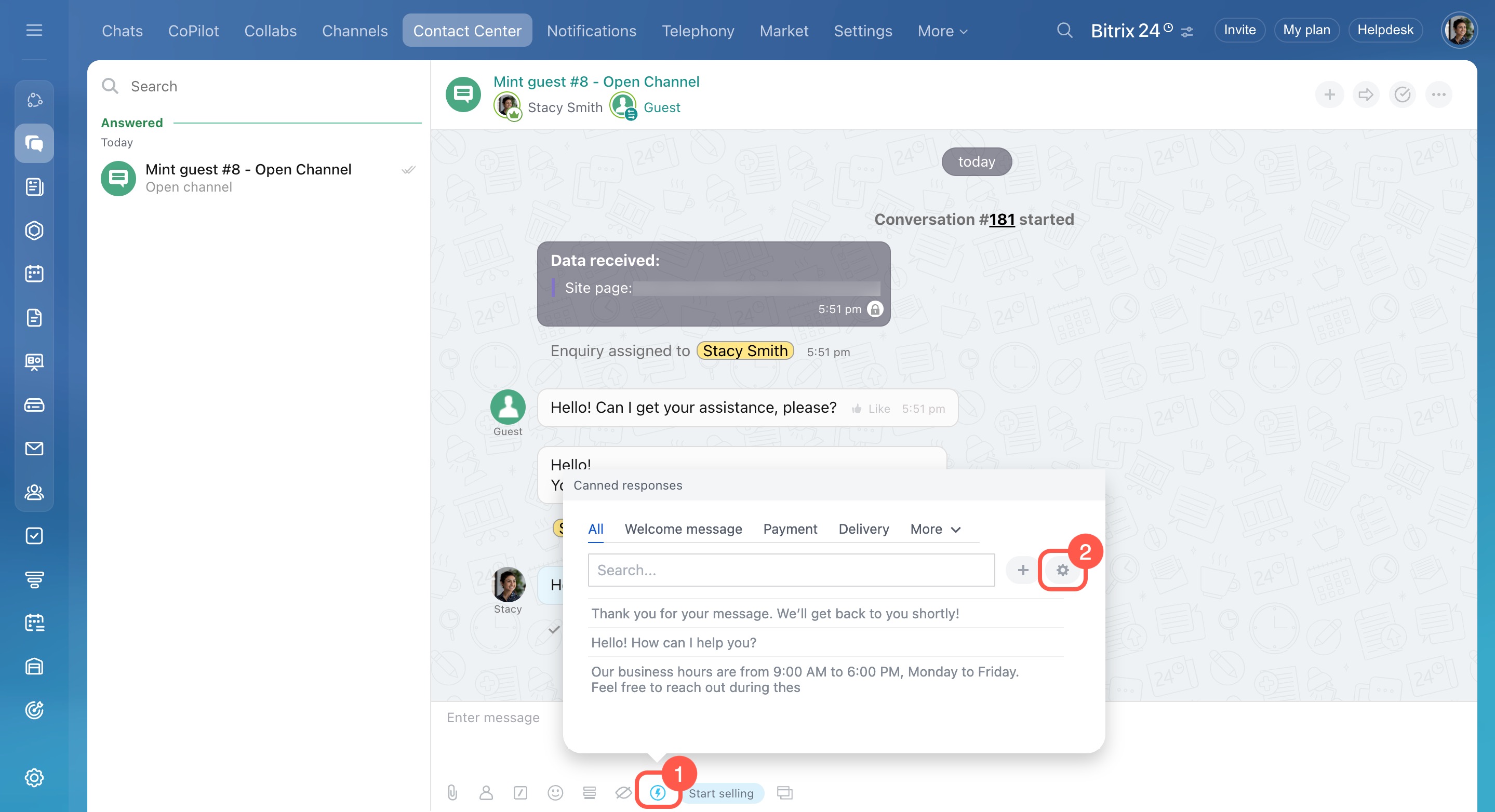
Task: Expand the More dropdown in top navigation
Action: pyautogui.click(x=942, y=31)
